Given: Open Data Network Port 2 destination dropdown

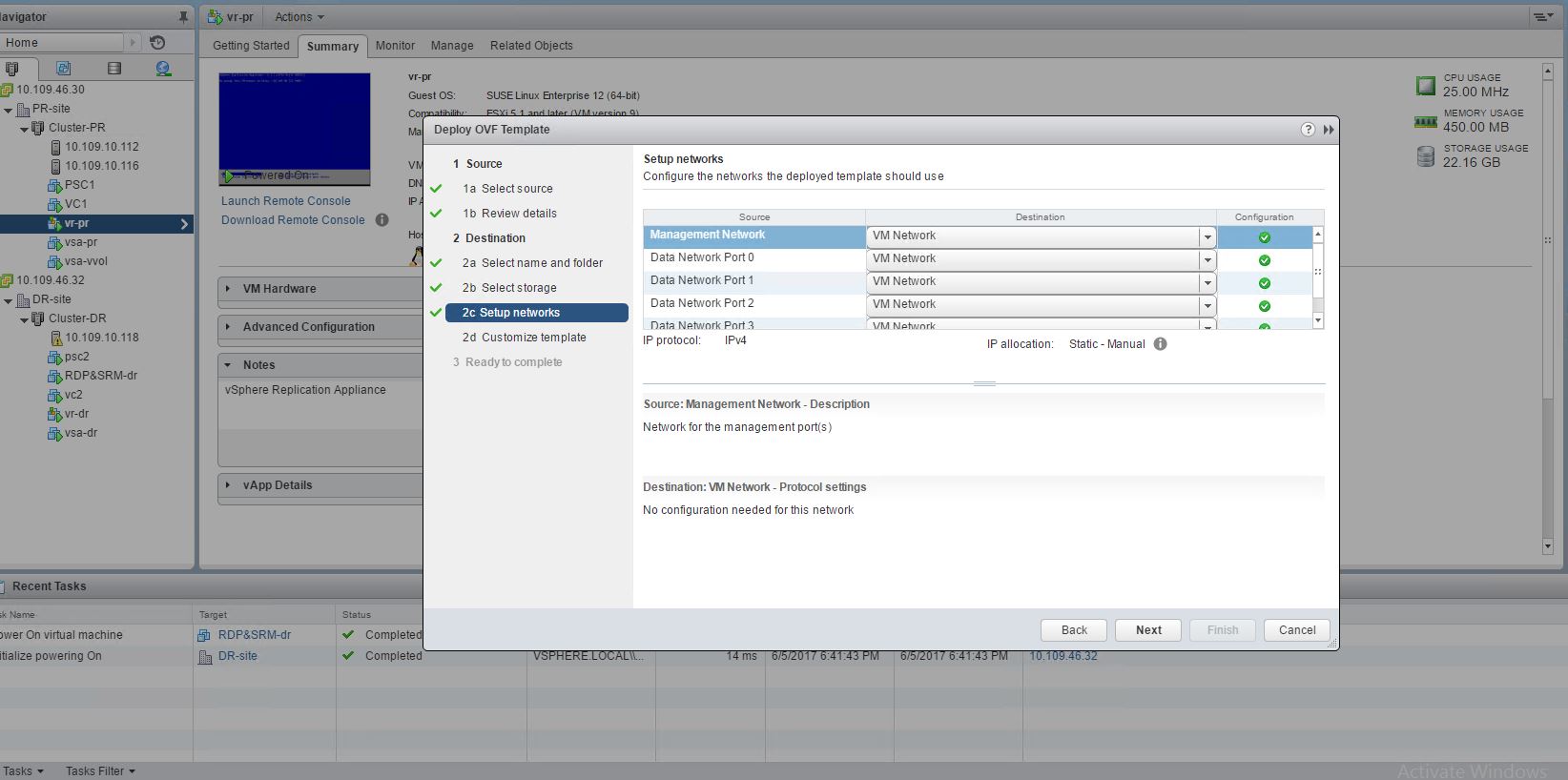Looking at the screenshot, I should [1207, 305].
